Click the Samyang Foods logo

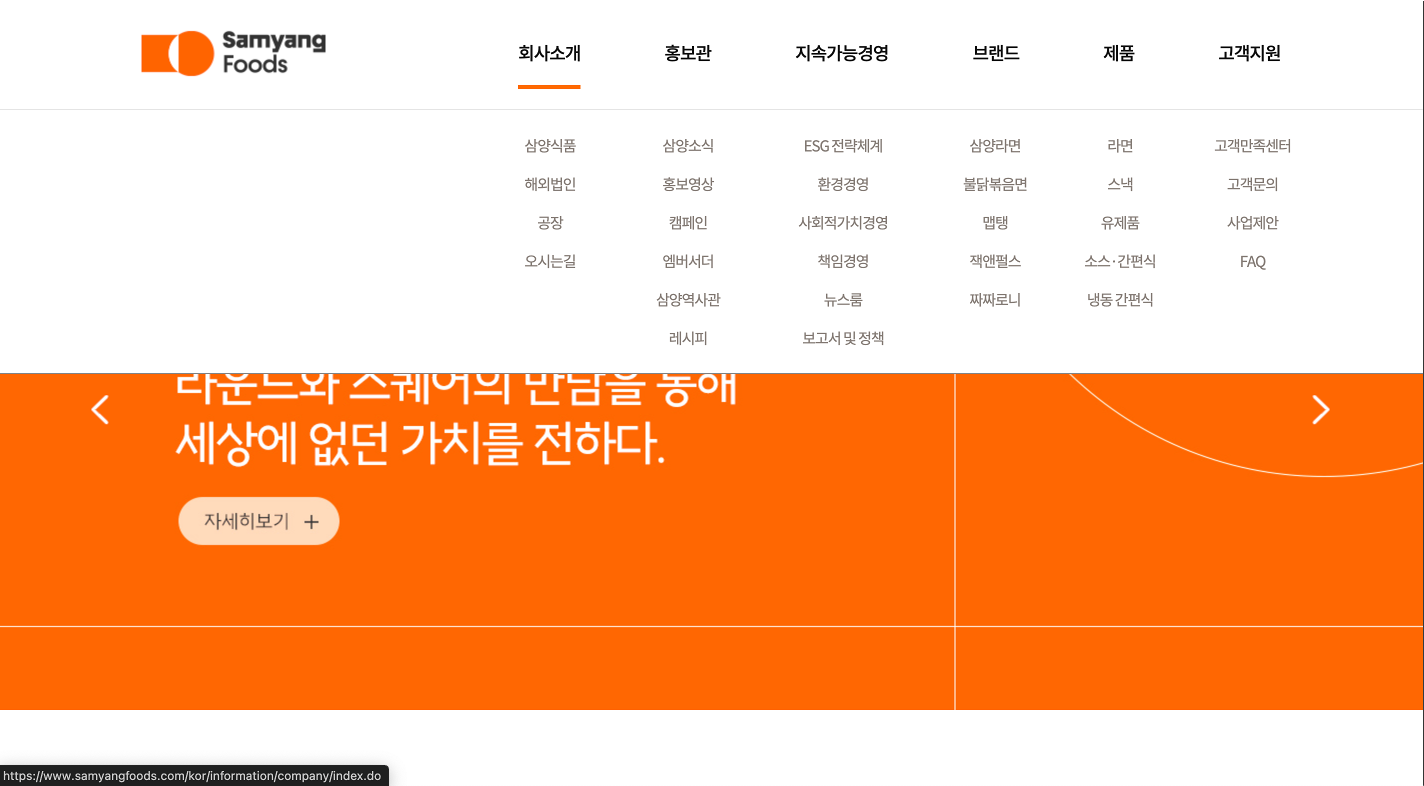tap(232, 52)
